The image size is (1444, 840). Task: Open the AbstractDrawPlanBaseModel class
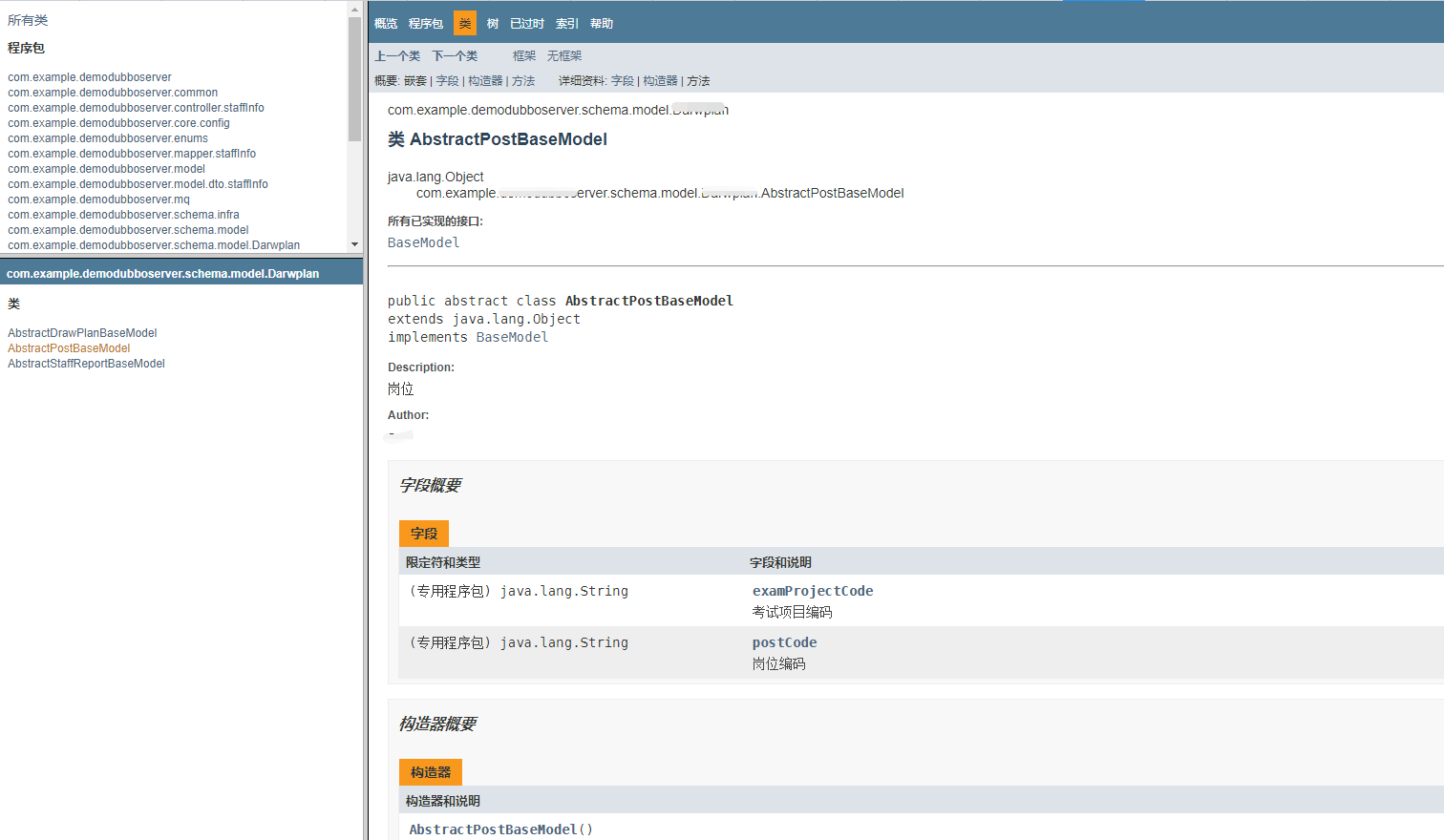(x=80, y=332)
